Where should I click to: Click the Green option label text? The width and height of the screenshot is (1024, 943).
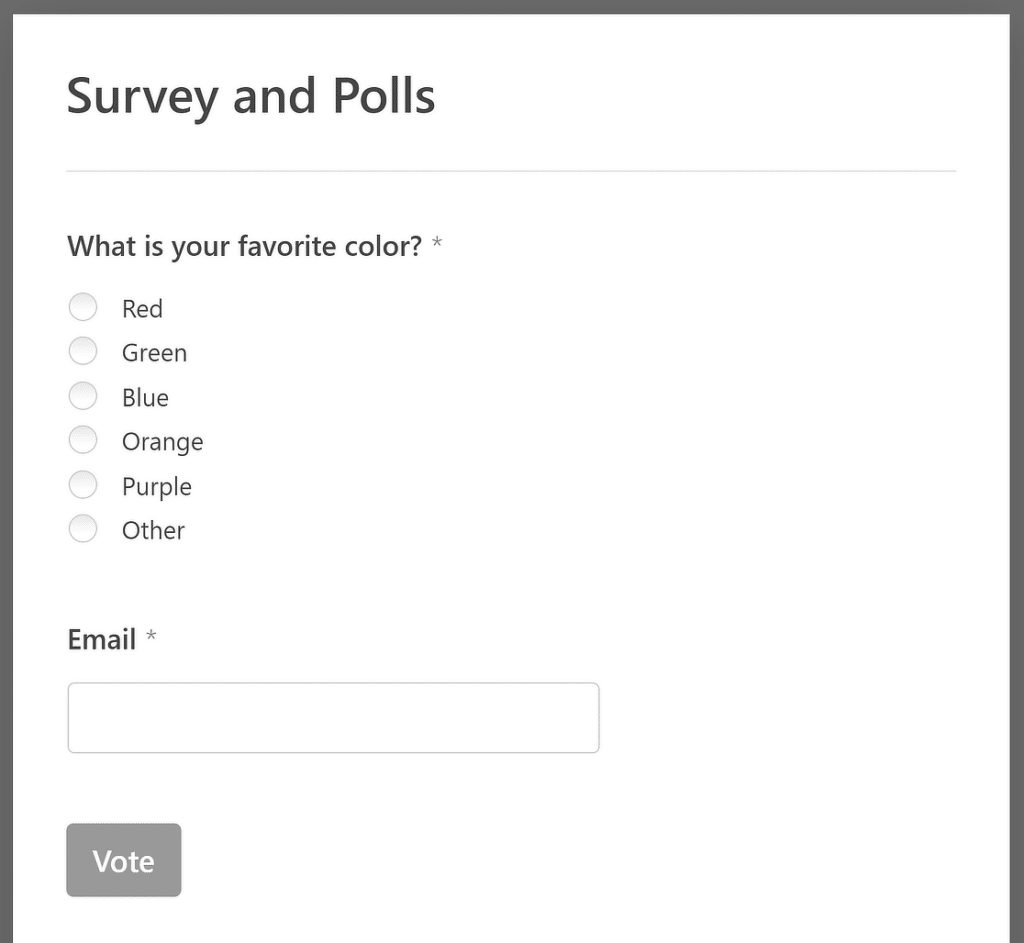[154, 352]
